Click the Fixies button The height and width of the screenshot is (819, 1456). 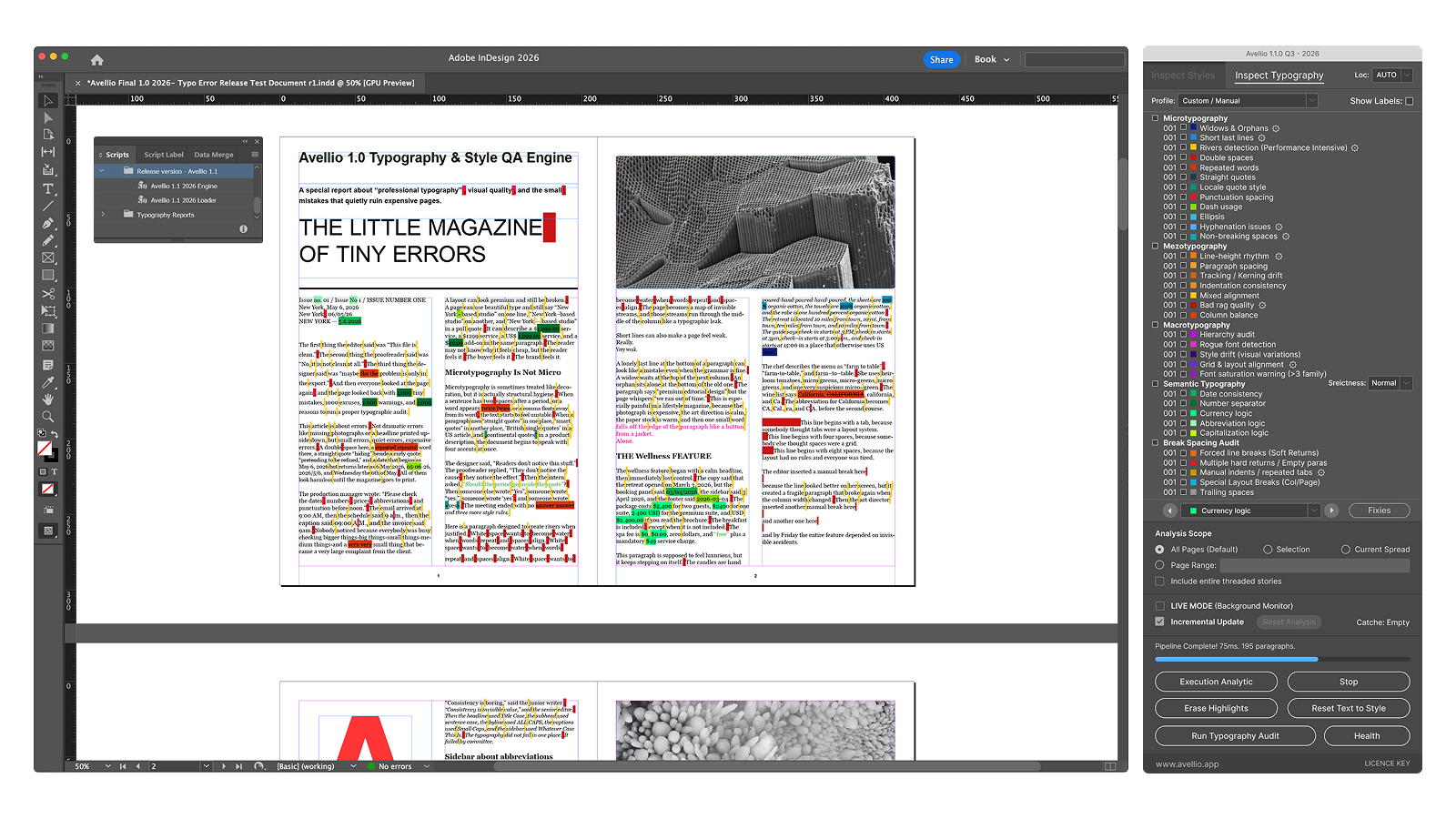tap(1379, 511)
